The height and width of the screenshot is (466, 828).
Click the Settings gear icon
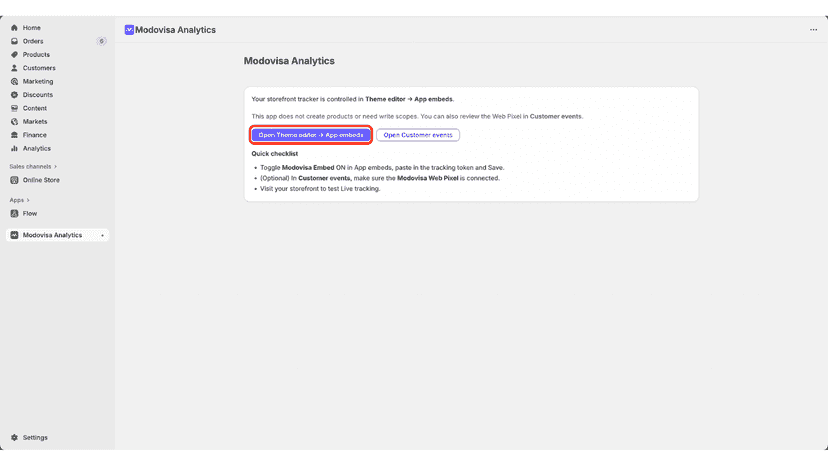pos(14,437)
